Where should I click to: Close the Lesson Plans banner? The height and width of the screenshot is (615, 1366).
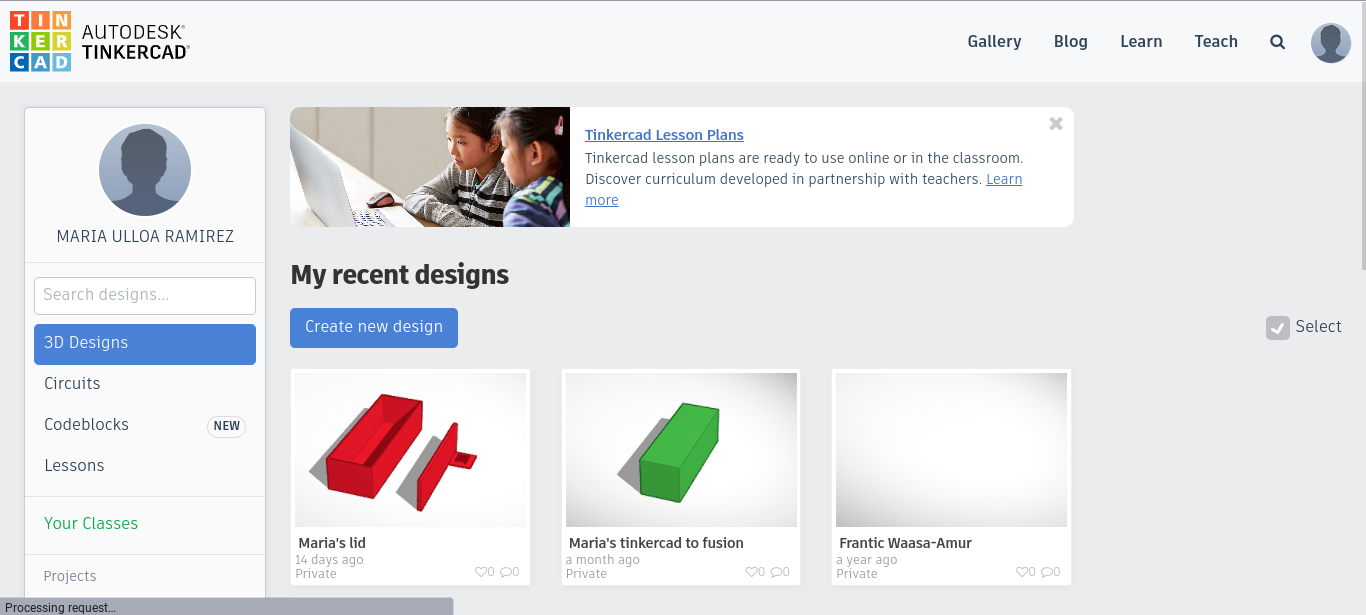pyautogui.click(x=1055, y=124)
